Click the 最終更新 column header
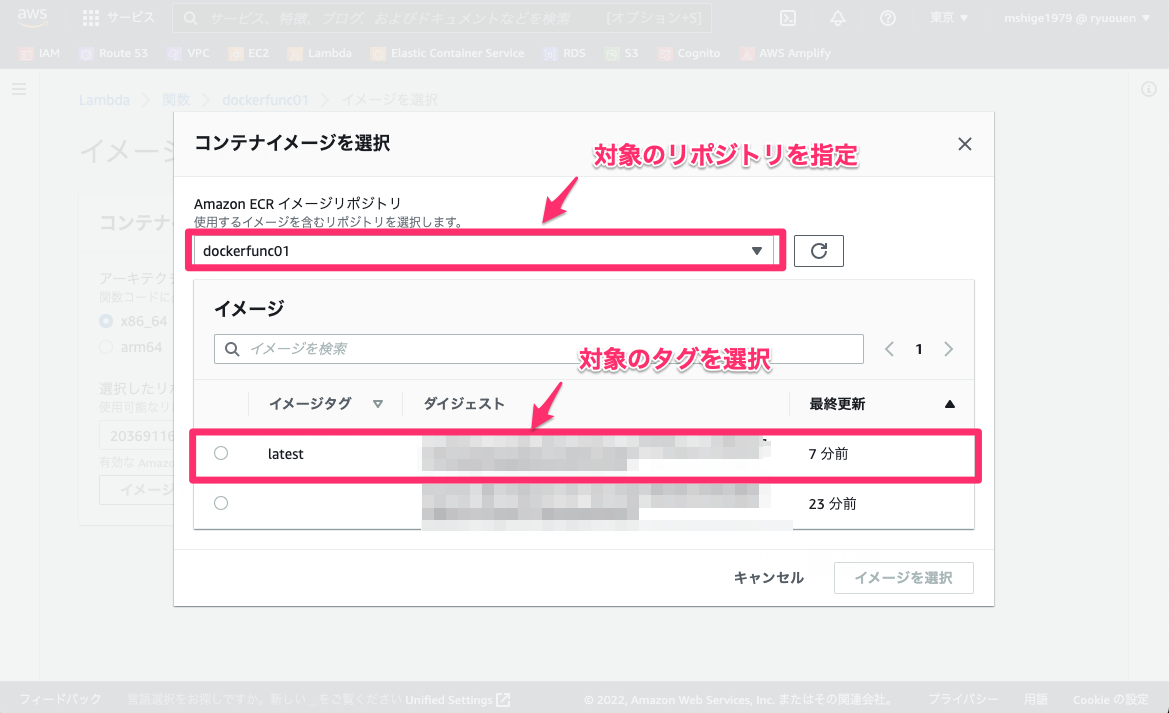 (837, 403)
